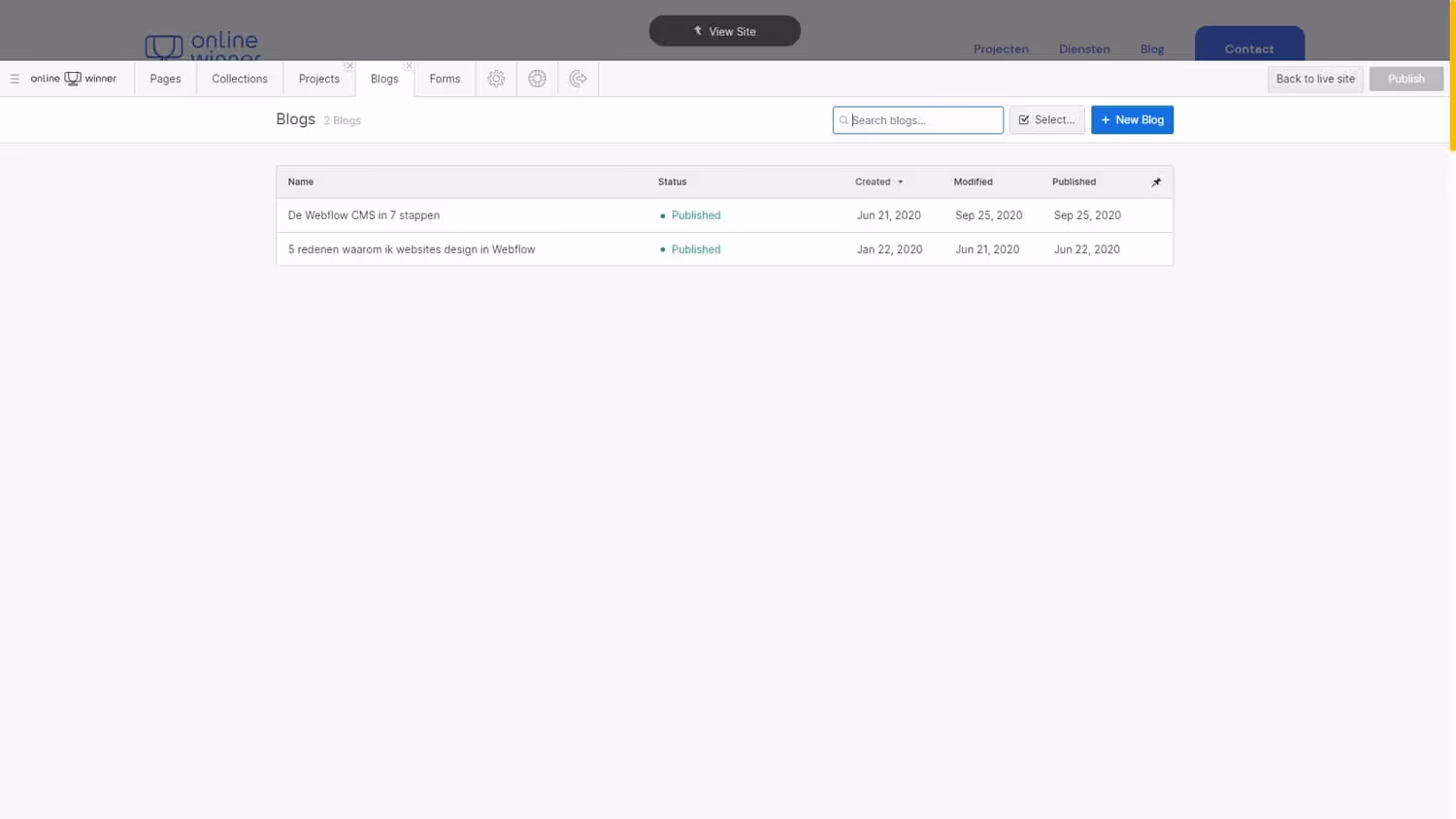
Task: Click the pin columns icon
Action: (x=1156, y=182)
